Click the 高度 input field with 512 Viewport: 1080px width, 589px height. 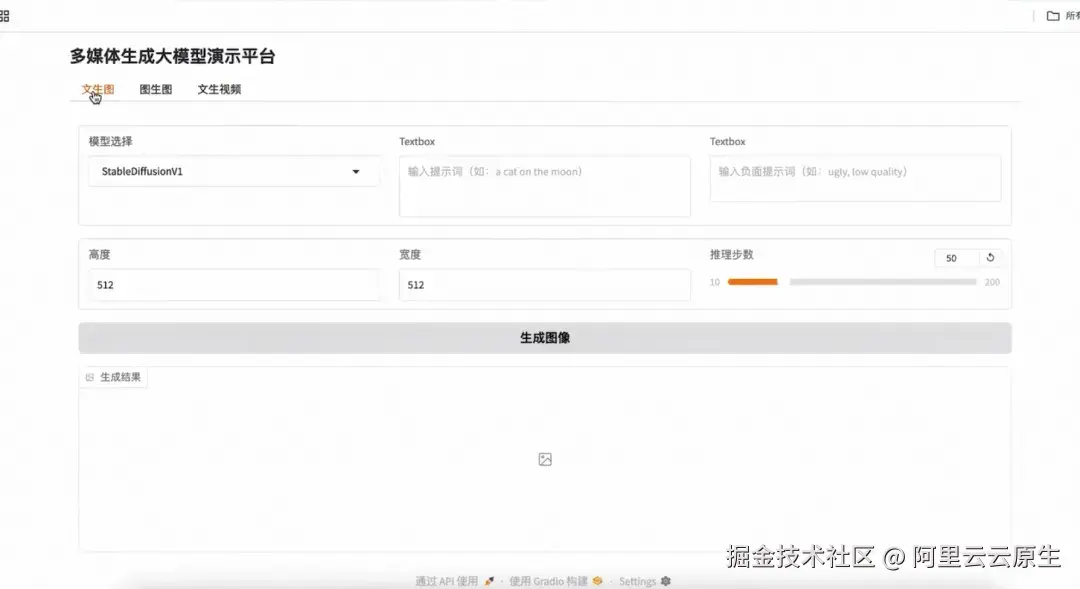pyautogui.click(x=233, y=285)
